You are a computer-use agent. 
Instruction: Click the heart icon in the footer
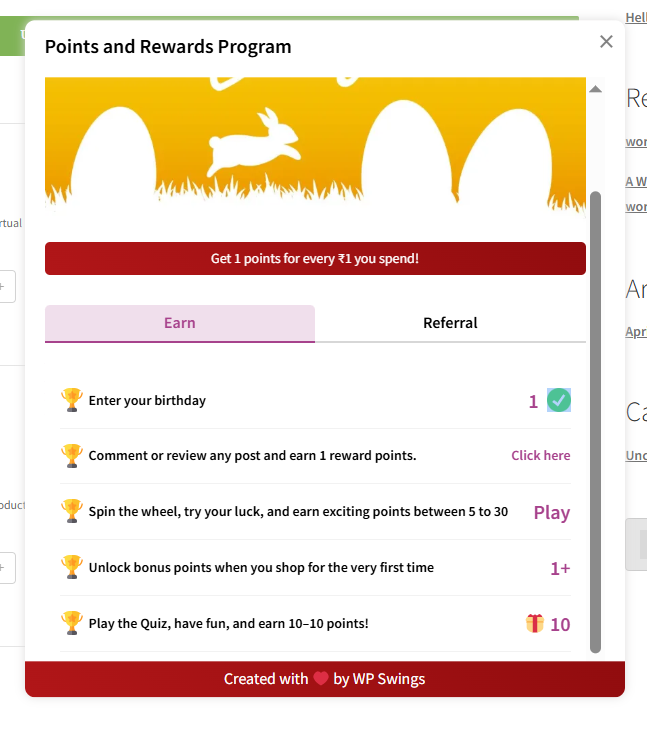(321, 679)
